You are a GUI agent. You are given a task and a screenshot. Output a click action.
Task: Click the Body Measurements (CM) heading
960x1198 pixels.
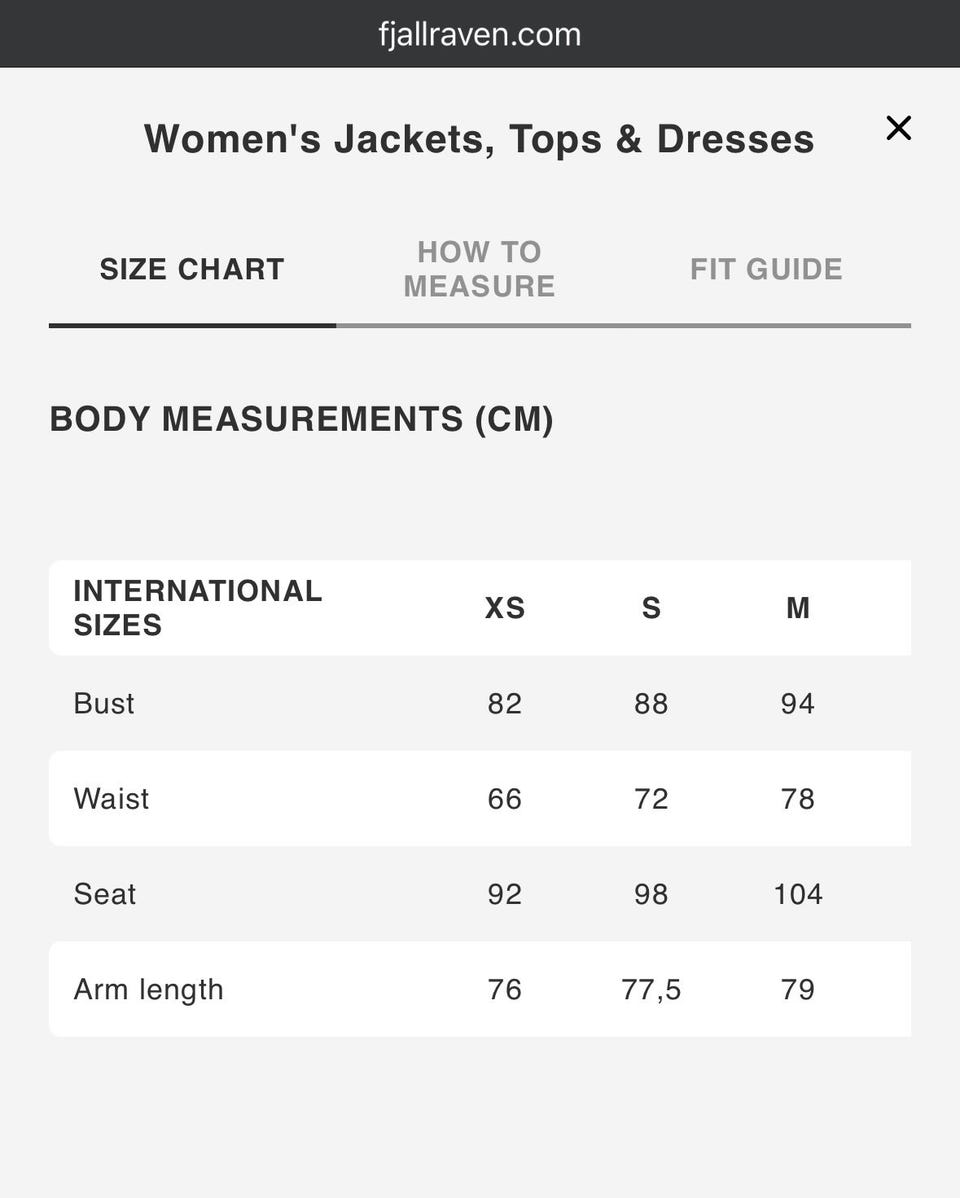tap(302, 419)
